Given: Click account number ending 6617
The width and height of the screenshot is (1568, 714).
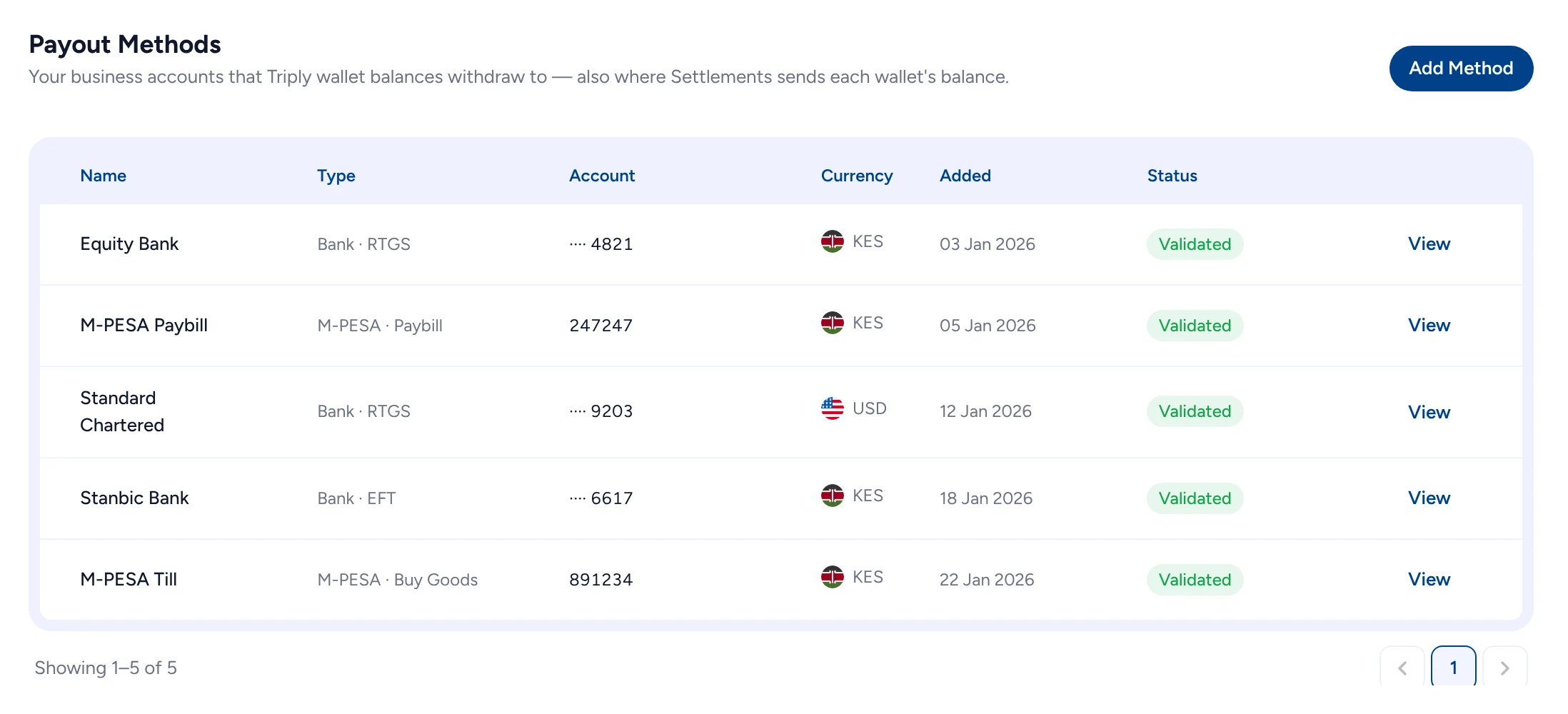Looking at the screenshot, I should point(601,498).
